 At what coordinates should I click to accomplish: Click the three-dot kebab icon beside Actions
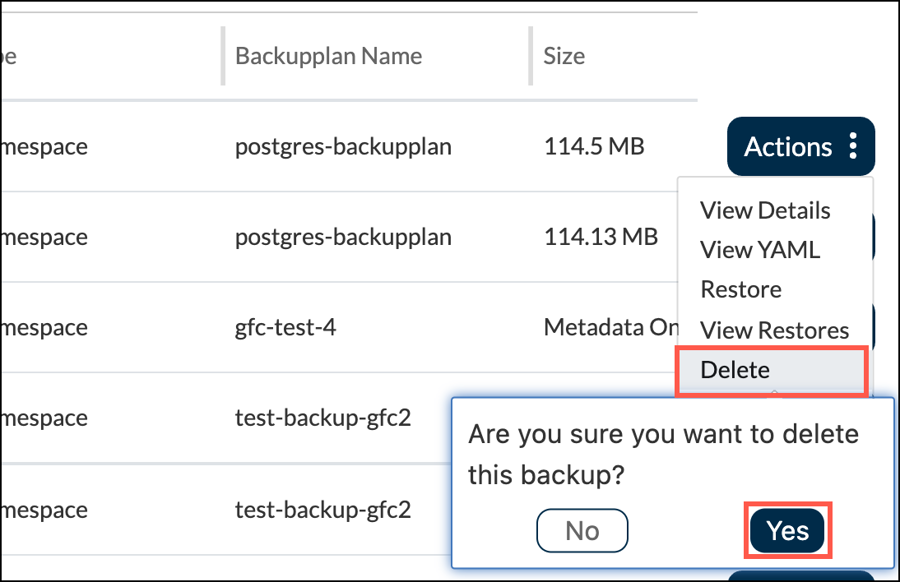point(853,147)
